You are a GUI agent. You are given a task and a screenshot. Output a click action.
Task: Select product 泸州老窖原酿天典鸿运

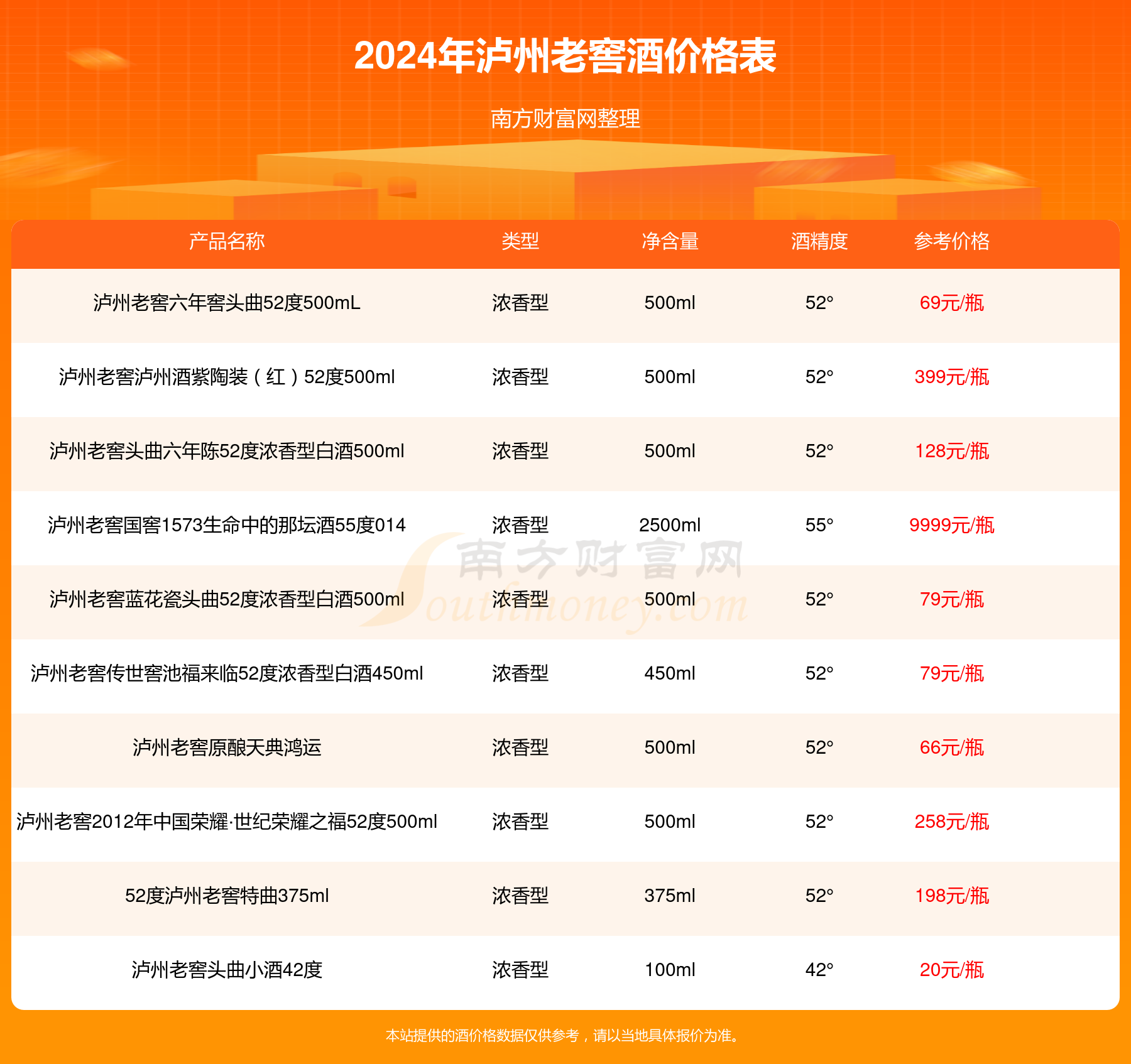click(227, 747)
